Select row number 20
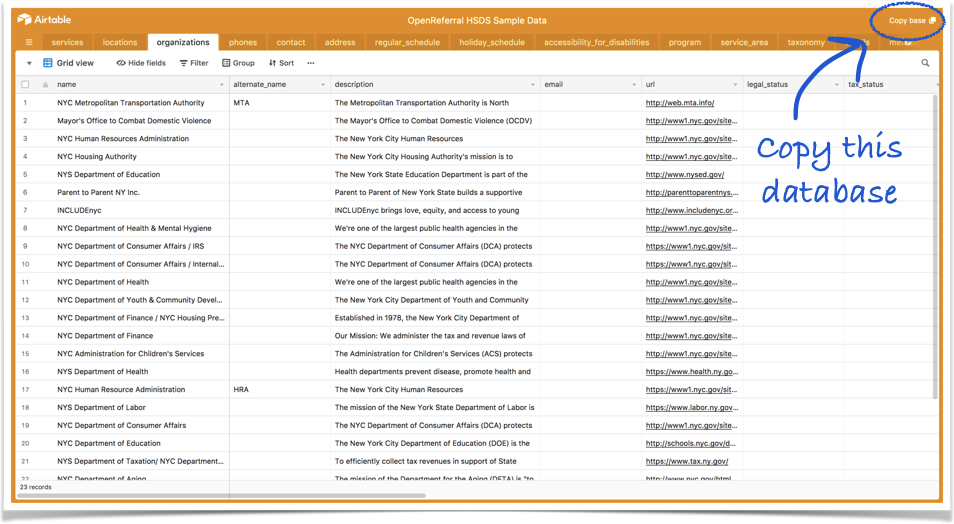954x524 pixels. click(x=25, y=444)
